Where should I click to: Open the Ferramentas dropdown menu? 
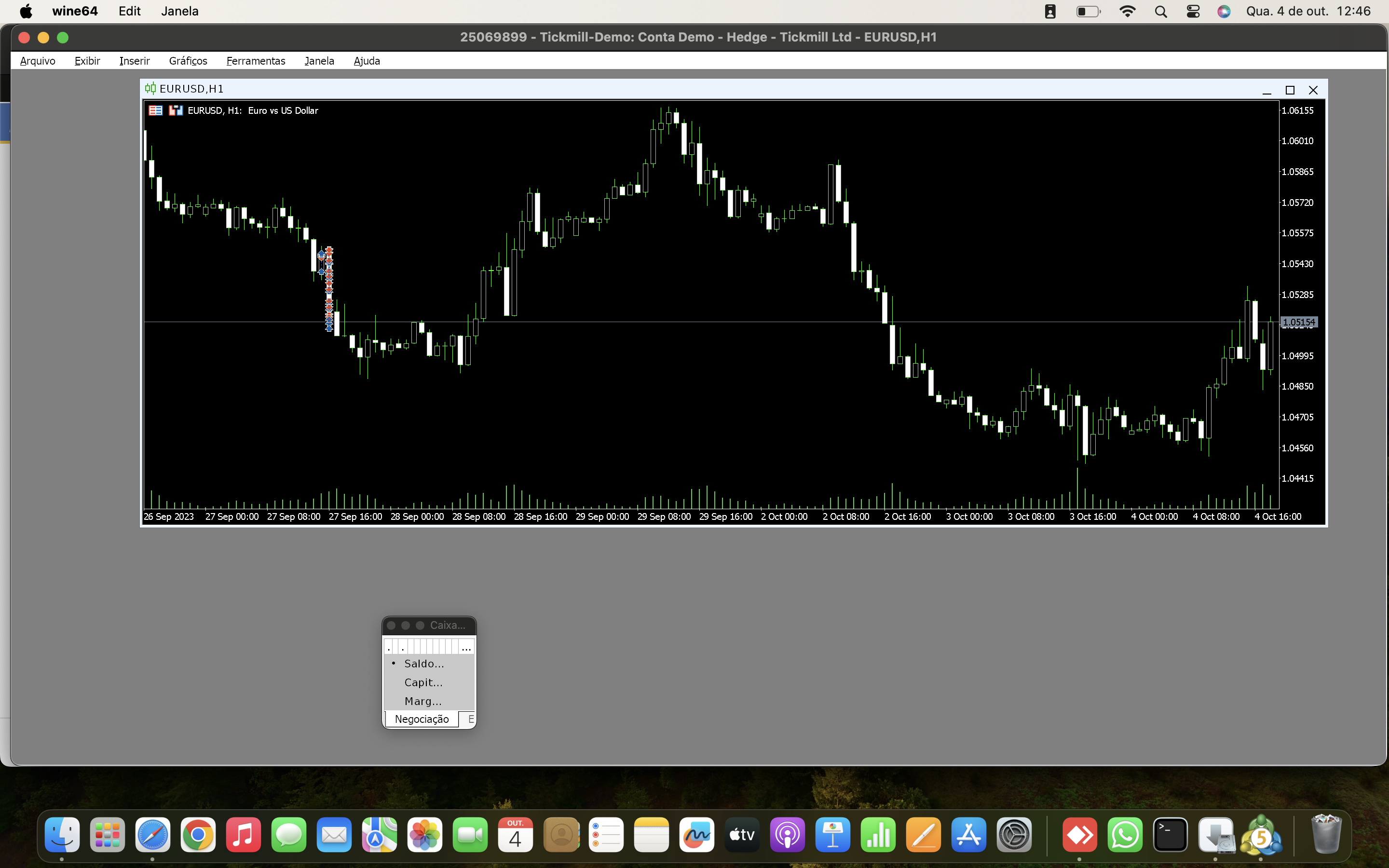point(256,61)
